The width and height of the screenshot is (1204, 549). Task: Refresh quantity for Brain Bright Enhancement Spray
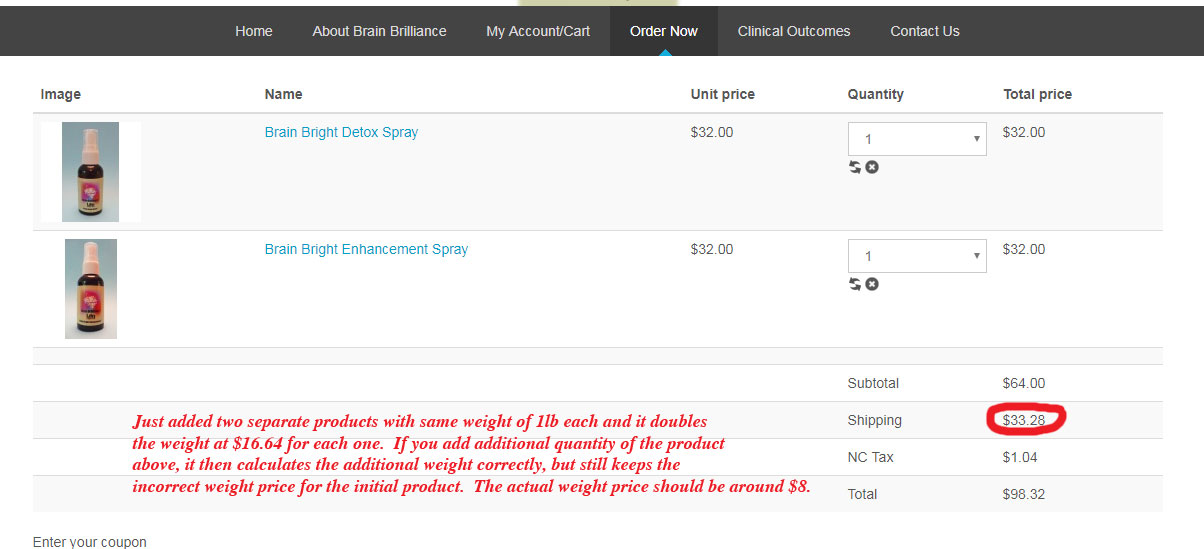[855, 284]
